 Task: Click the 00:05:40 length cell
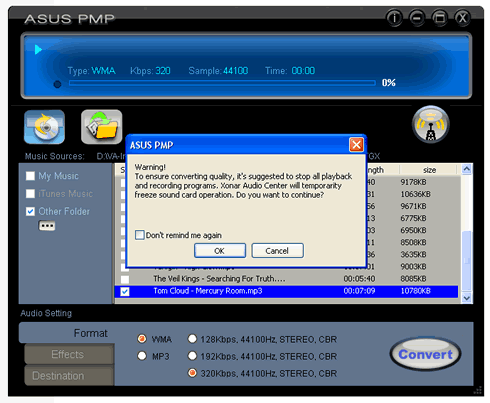(x=359, y=279)
